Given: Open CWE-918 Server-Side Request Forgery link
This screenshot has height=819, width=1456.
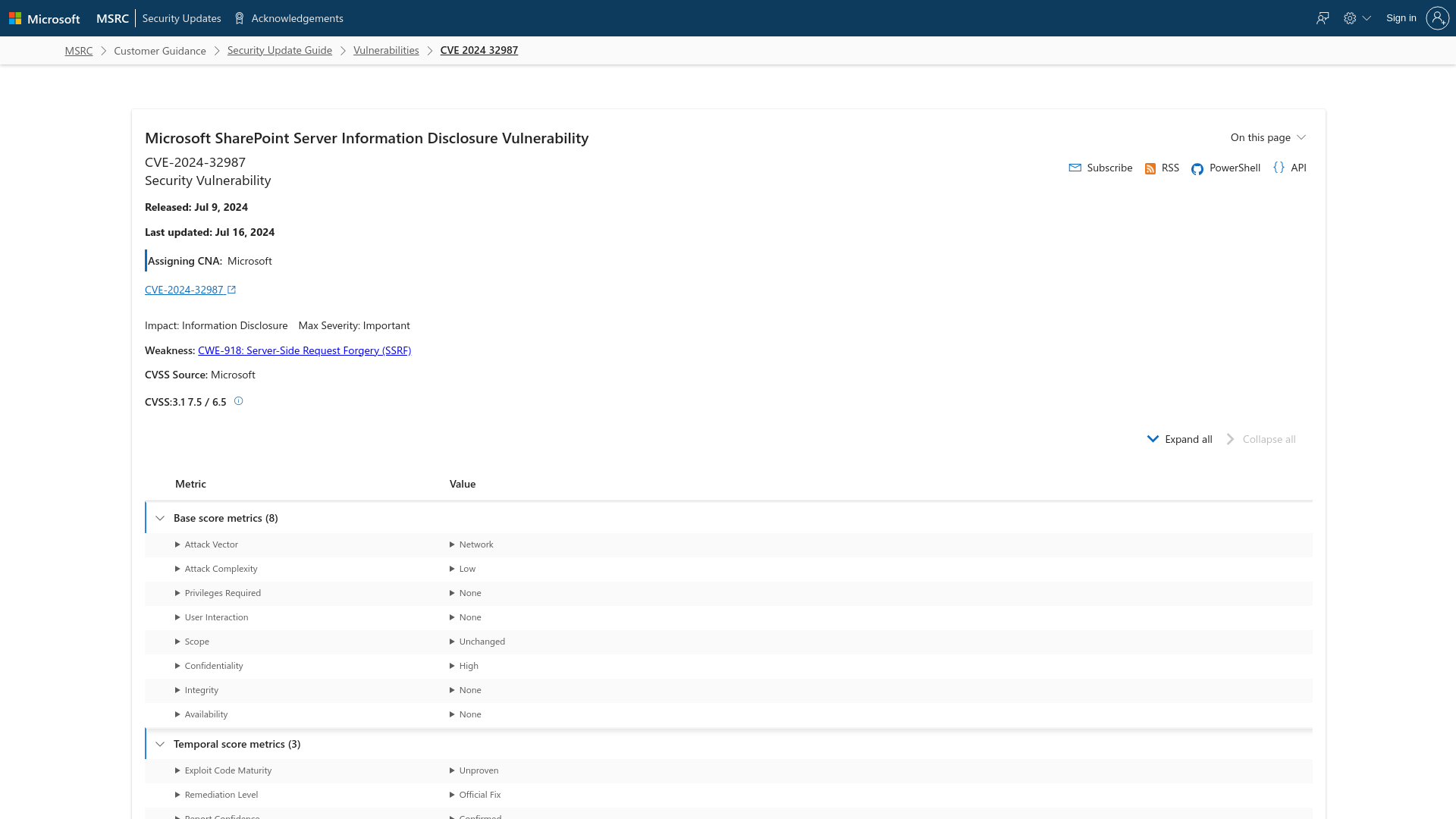Looking at the screenshot, I should point(304,350).
